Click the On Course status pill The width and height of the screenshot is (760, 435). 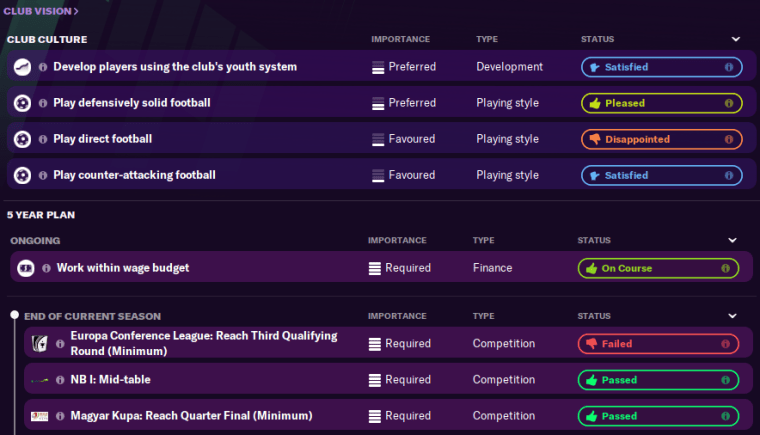click(657, 268)
